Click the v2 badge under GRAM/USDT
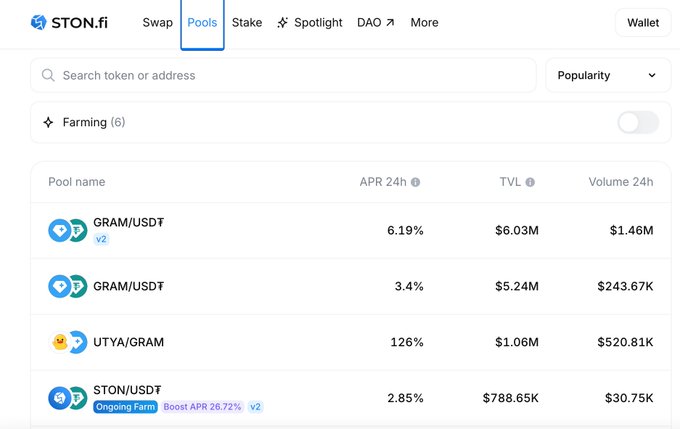The image size is (680, 429). tap(101, 239)
